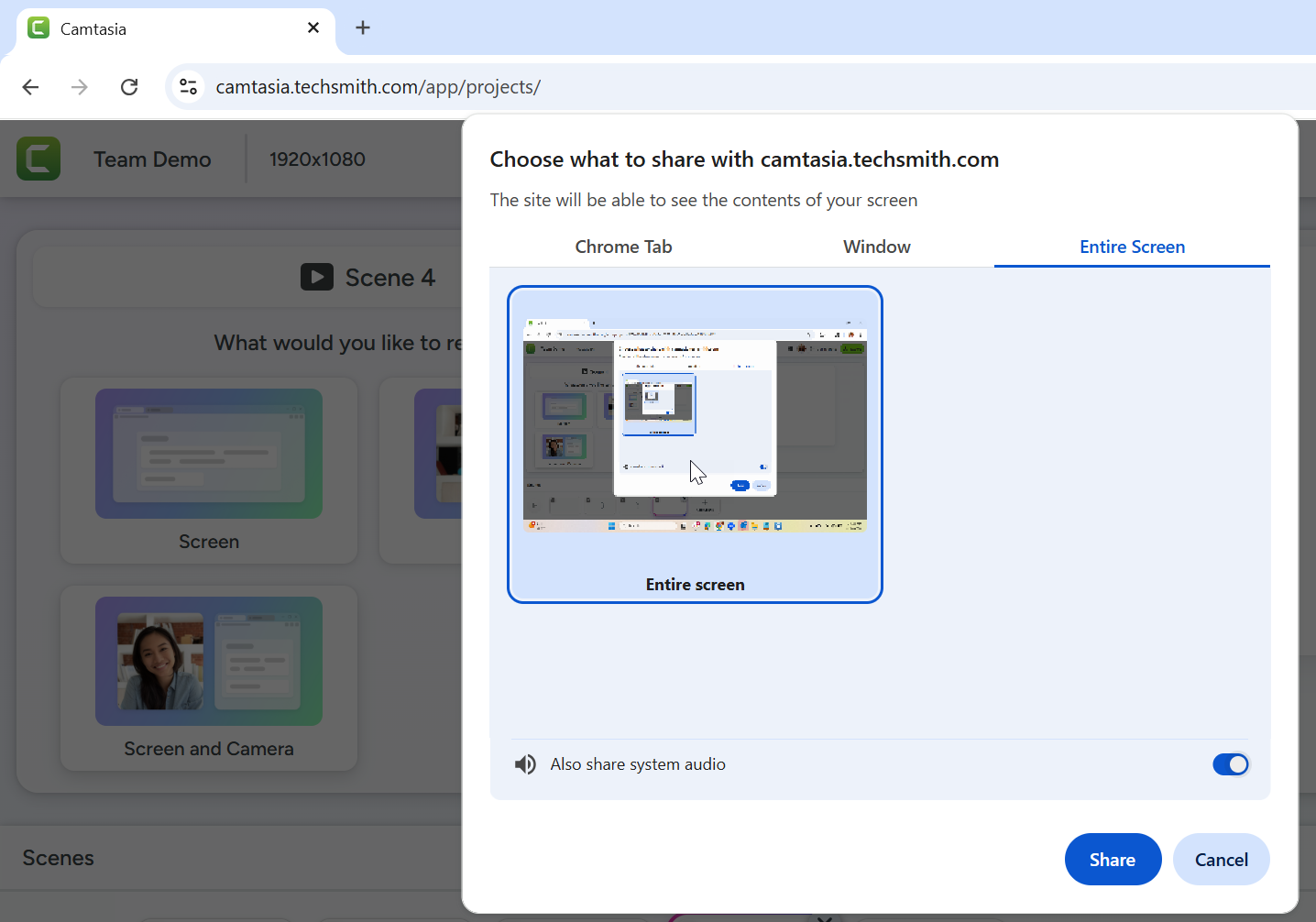Cancel the screen sharing dialog
This screenshot has height=922, width=1316.
(x=1221, y=860)
